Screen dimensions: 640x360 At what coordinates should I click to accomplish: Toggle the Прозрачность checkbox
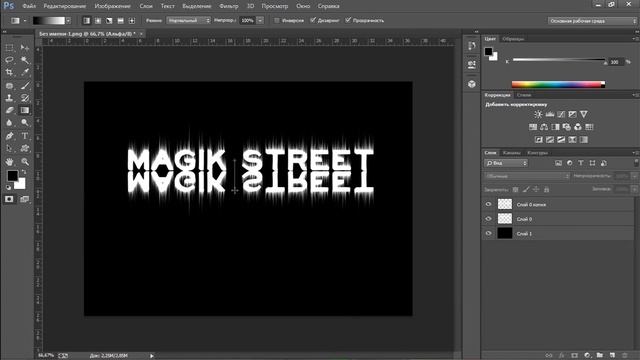pyautogui.click(x=348, y=20)
